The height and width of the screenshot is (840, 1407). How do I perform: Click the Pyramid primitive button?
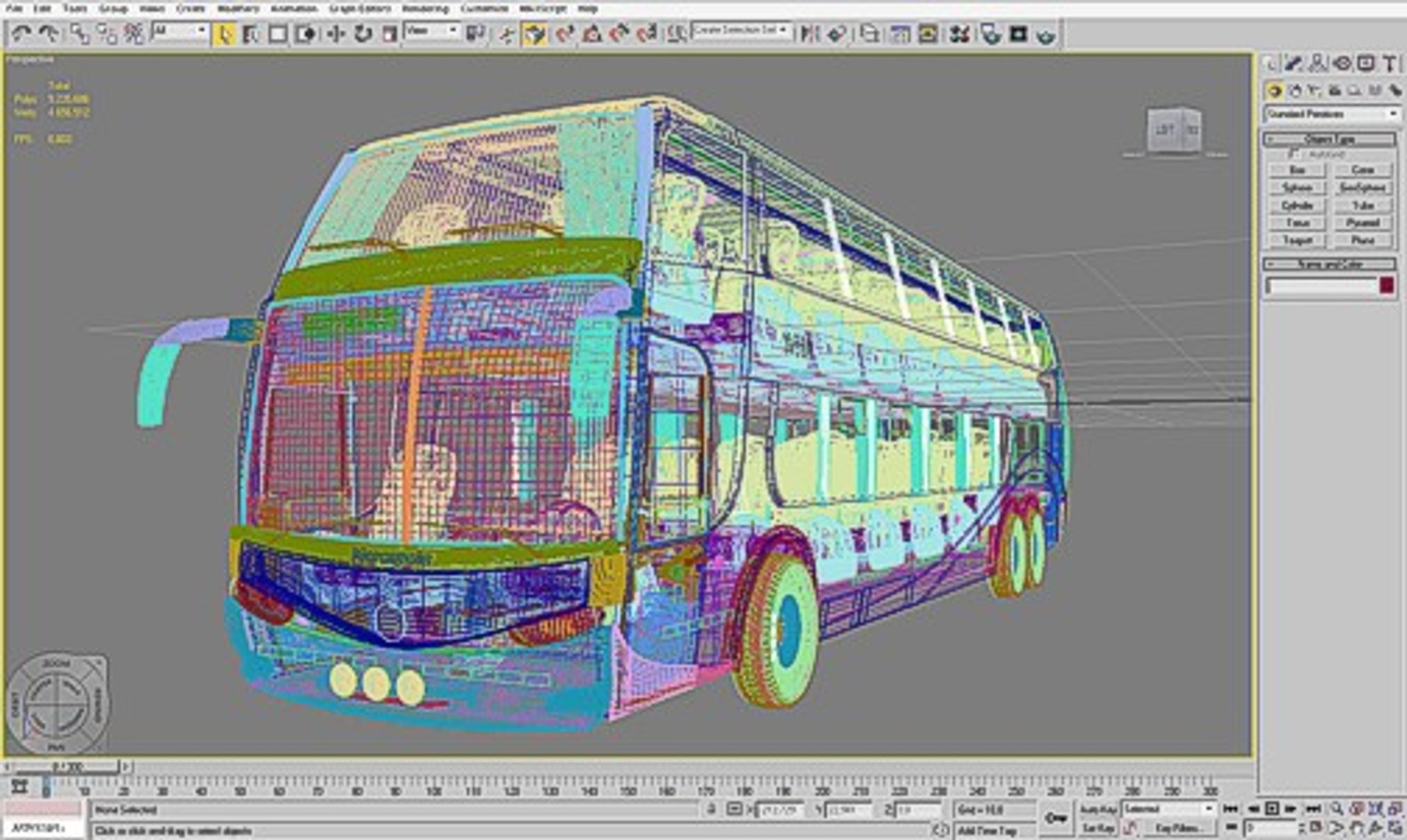tap(1362, 223)
